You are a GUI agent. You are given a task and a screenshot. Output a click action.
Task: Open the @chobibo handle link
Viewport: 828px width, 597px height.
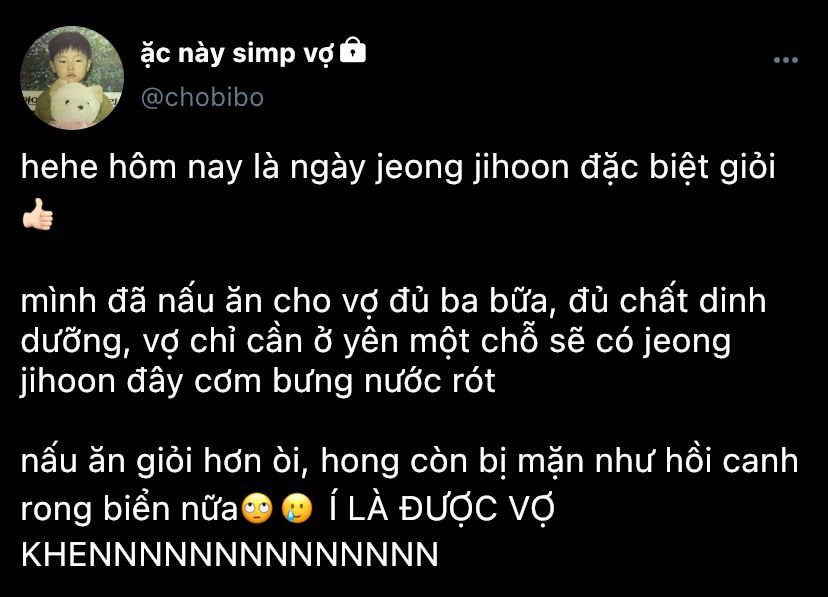click(x=202, y=98)
